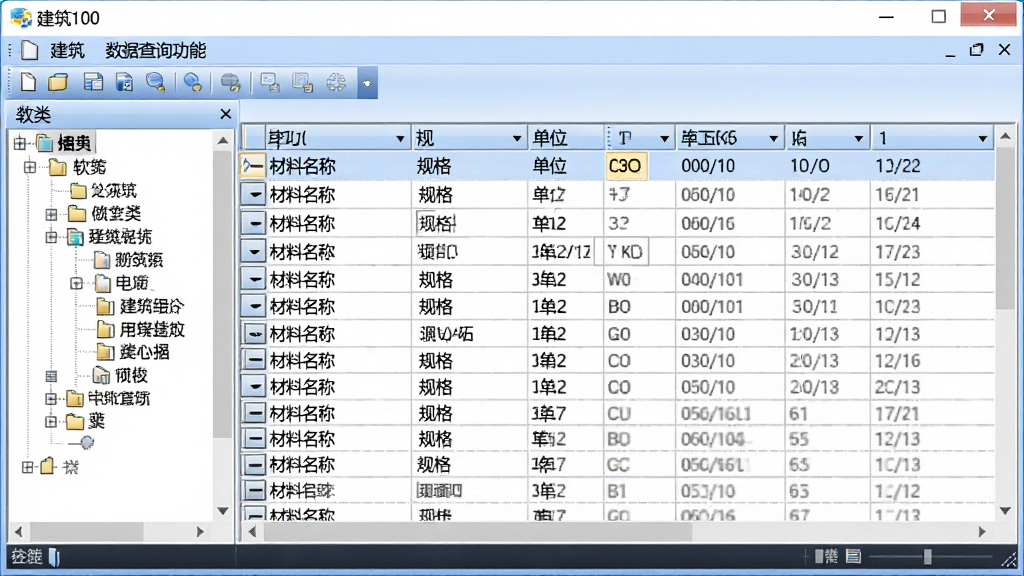Click the gear settings toolbar icon
Viewport: 1024px width, 576px height.
[x=336, y=82]
